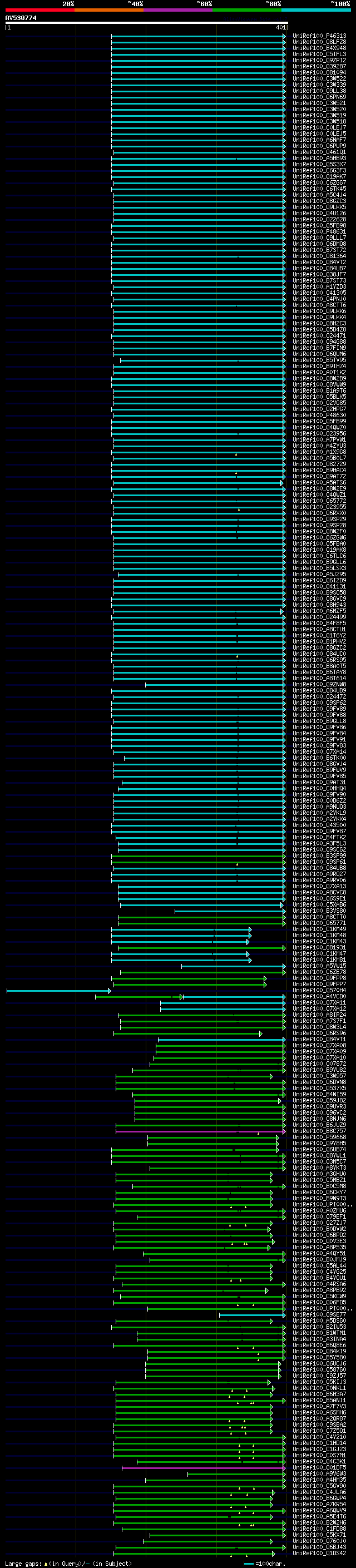Select the UniRef100_B4WI59 label

(x=319, y=1095)
